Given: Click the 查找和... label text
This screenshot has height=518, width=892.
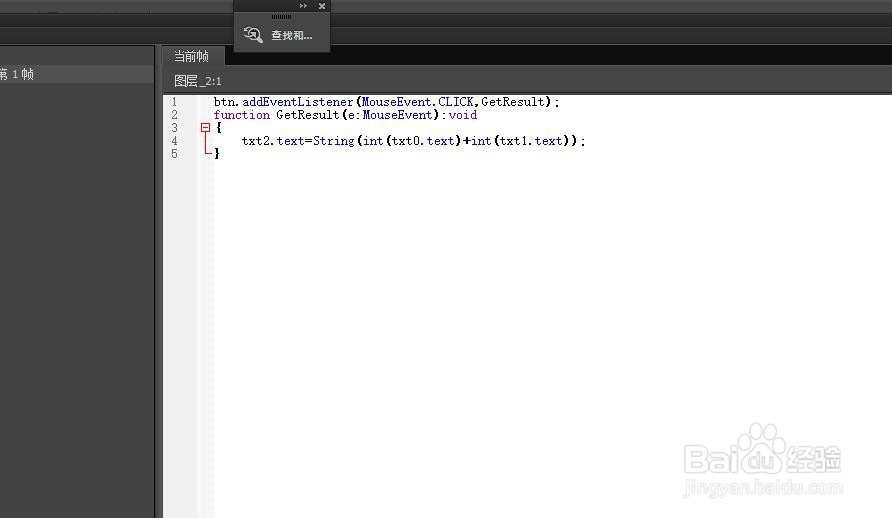Looking at the screenshot, I should 291,35.
